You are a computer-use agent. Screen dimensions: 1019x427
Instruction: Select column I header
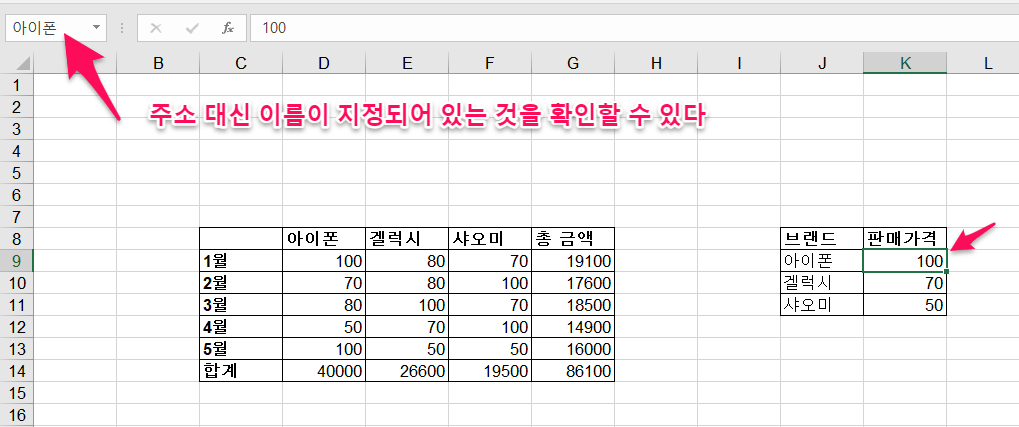tap(740, 63)
